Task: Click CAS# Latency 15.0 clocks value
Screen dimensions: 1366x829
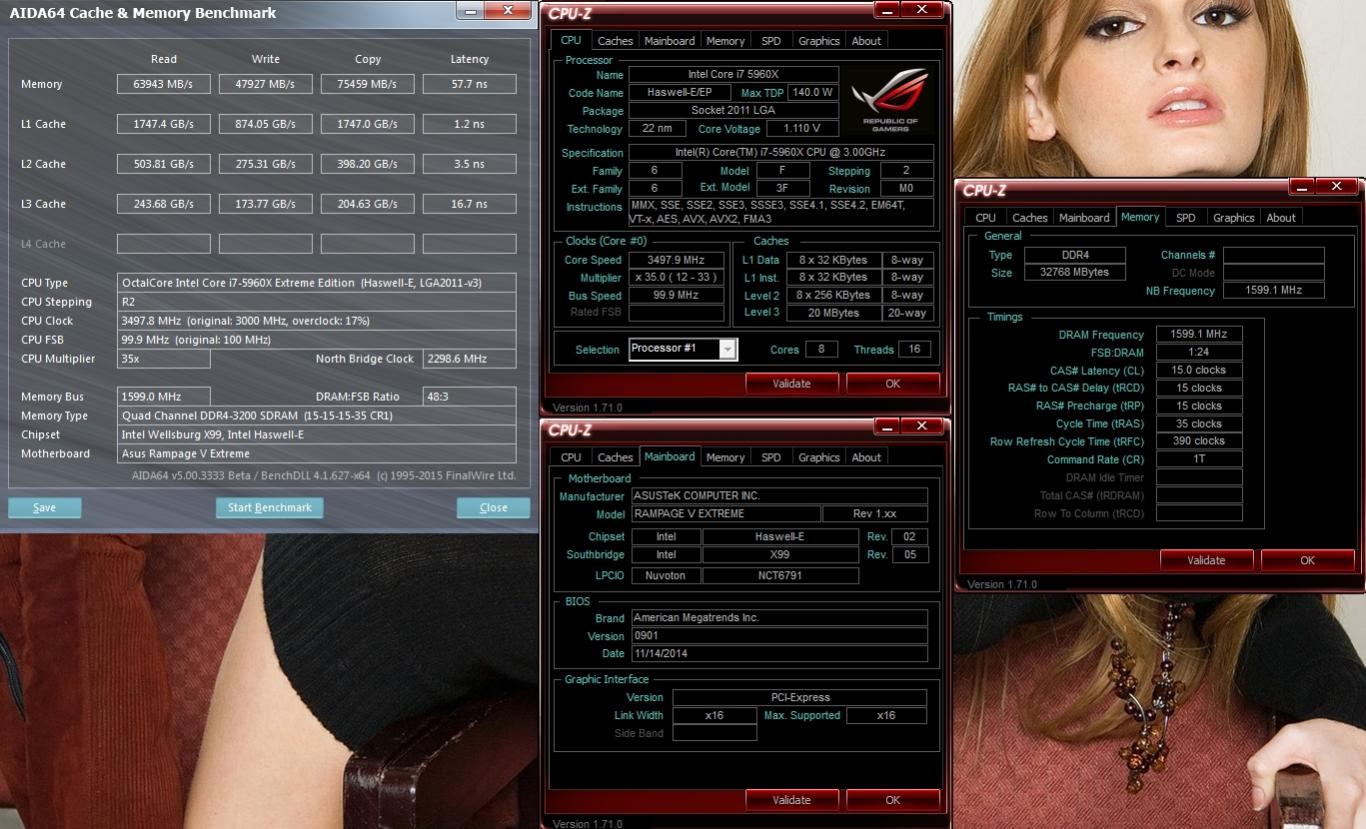Action: point(1199,370)
